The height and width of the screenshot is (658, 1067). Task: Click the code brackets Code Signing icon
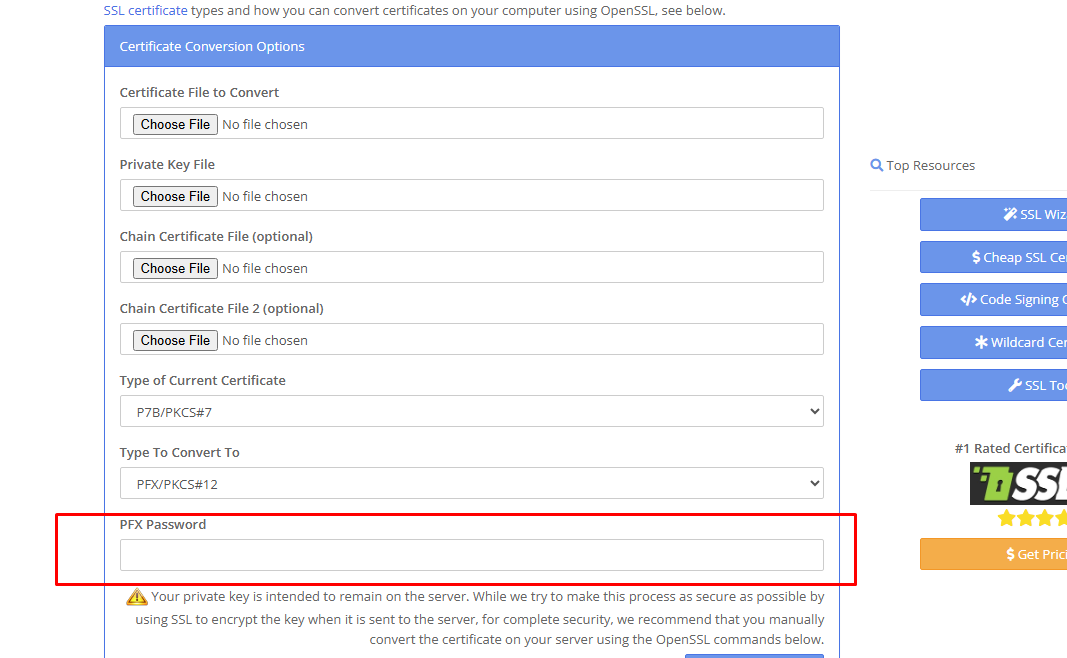(968, 299)
